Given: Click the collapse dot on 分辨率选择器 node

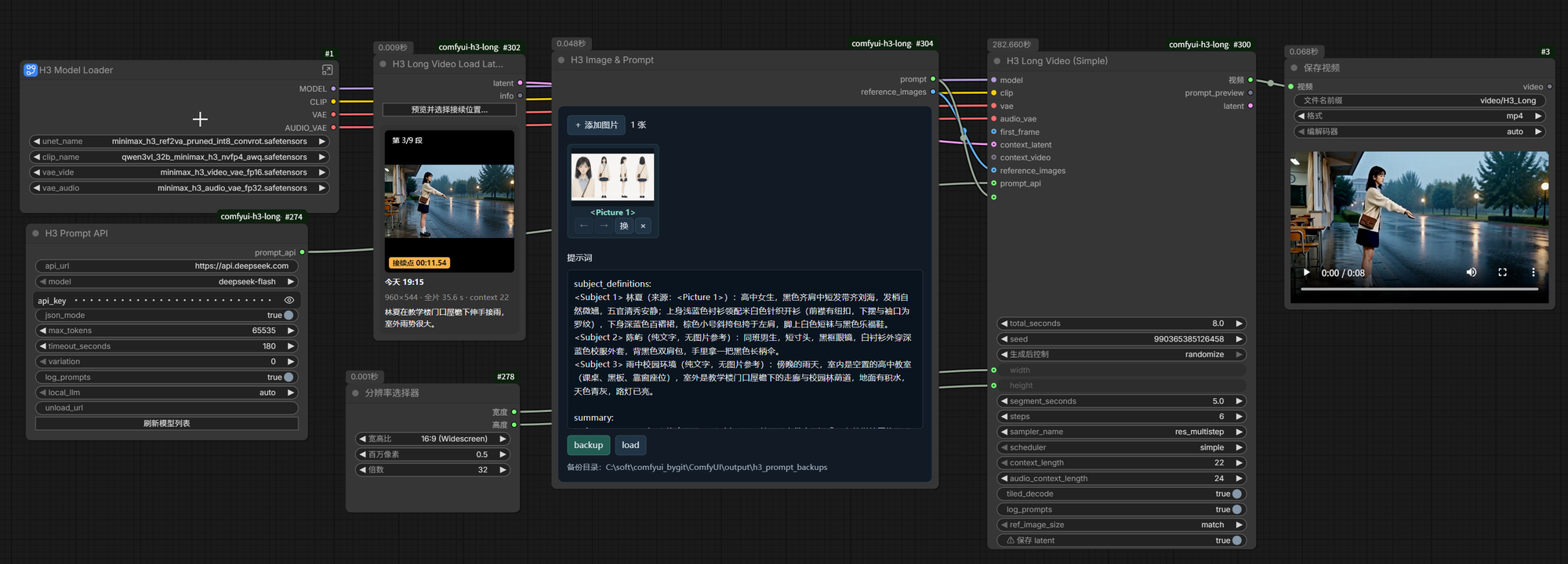Looking at the screenshot, I should (355, 393).
